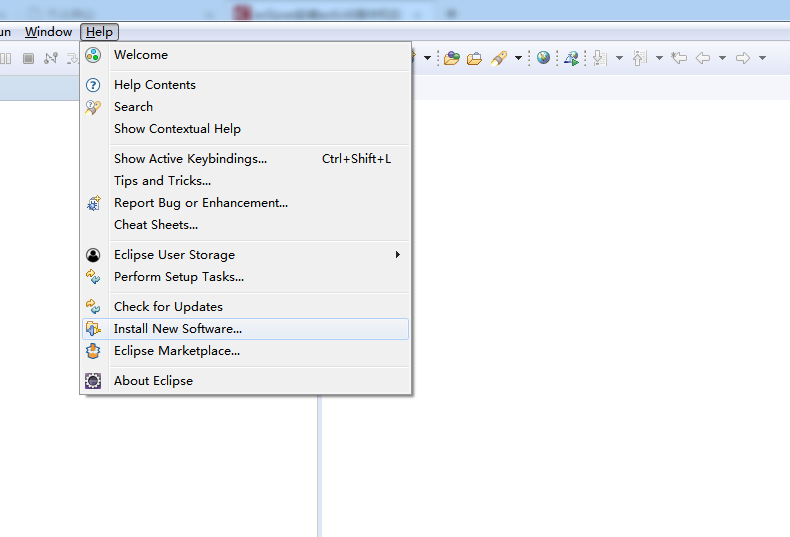Click the Previous Annotation up-arrow icon
Image resolution: width=790 pixels, height=537 pixels.
click(639, 58)
